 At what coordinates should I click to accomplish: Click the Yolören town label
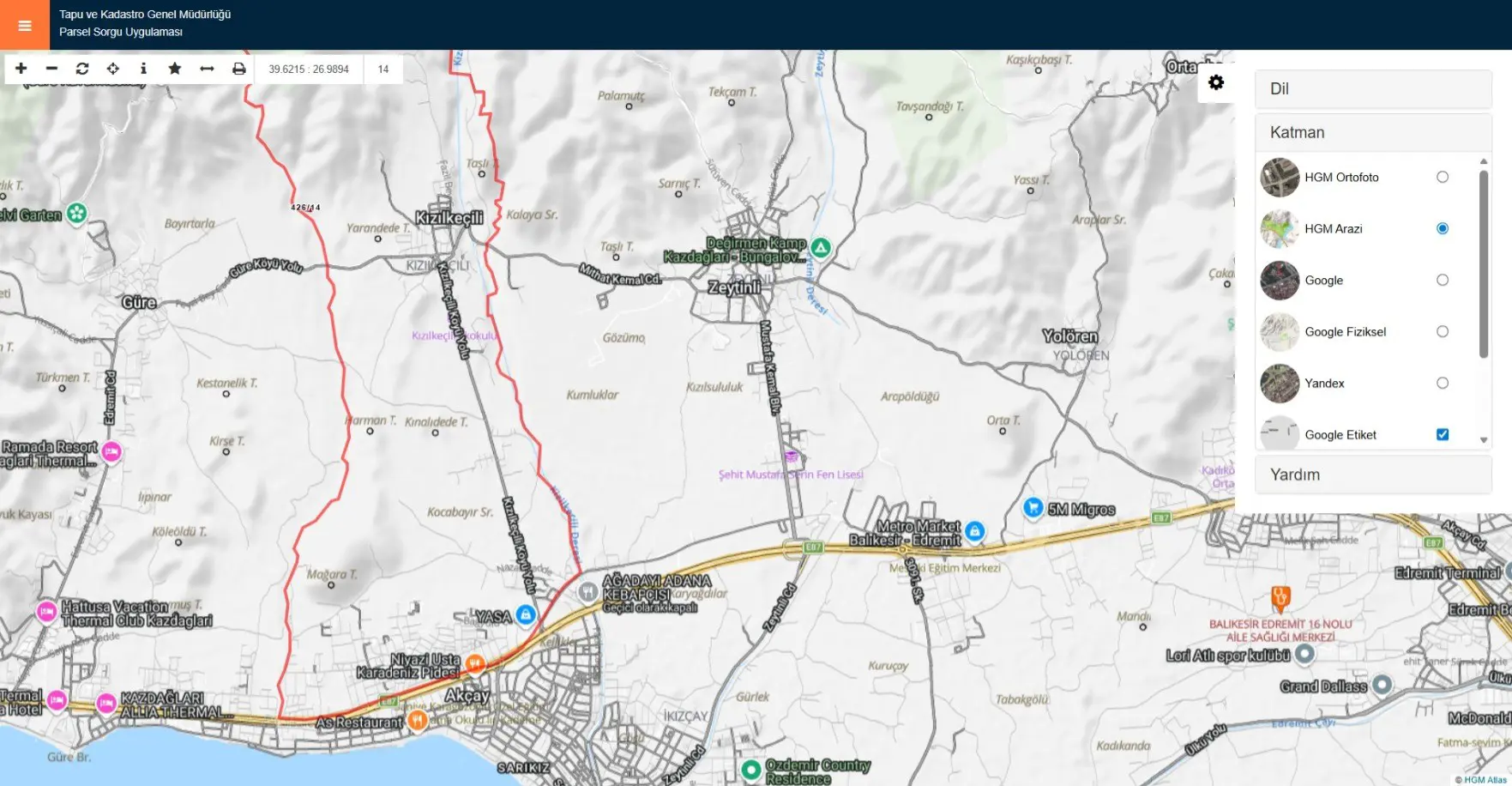1070,336
